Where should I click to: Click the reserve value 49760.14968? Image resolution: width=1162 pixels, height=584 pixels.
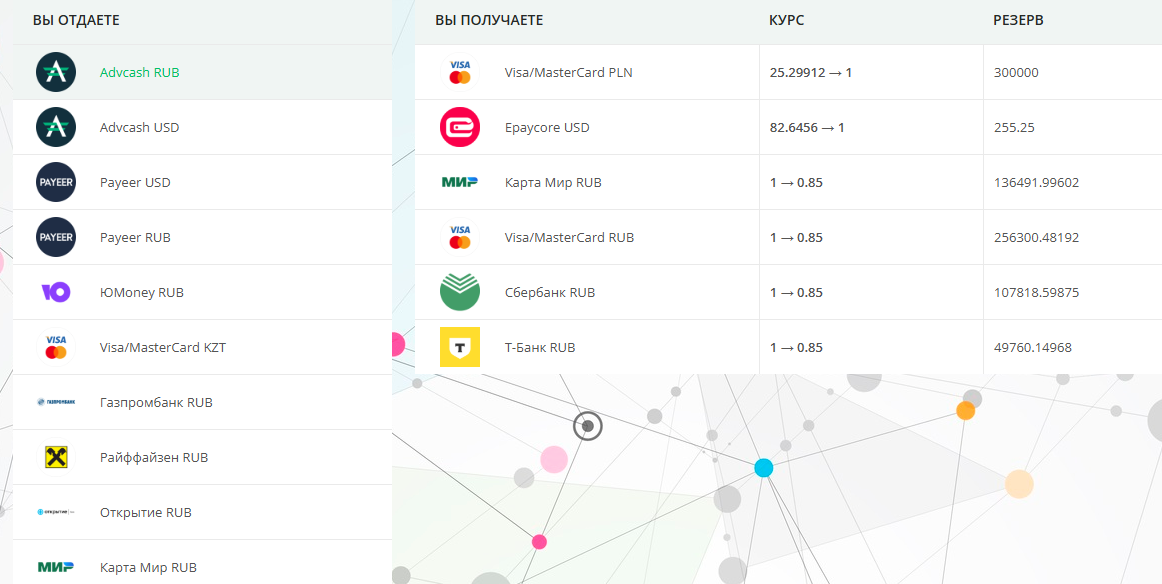click(x=1032, y=347)
